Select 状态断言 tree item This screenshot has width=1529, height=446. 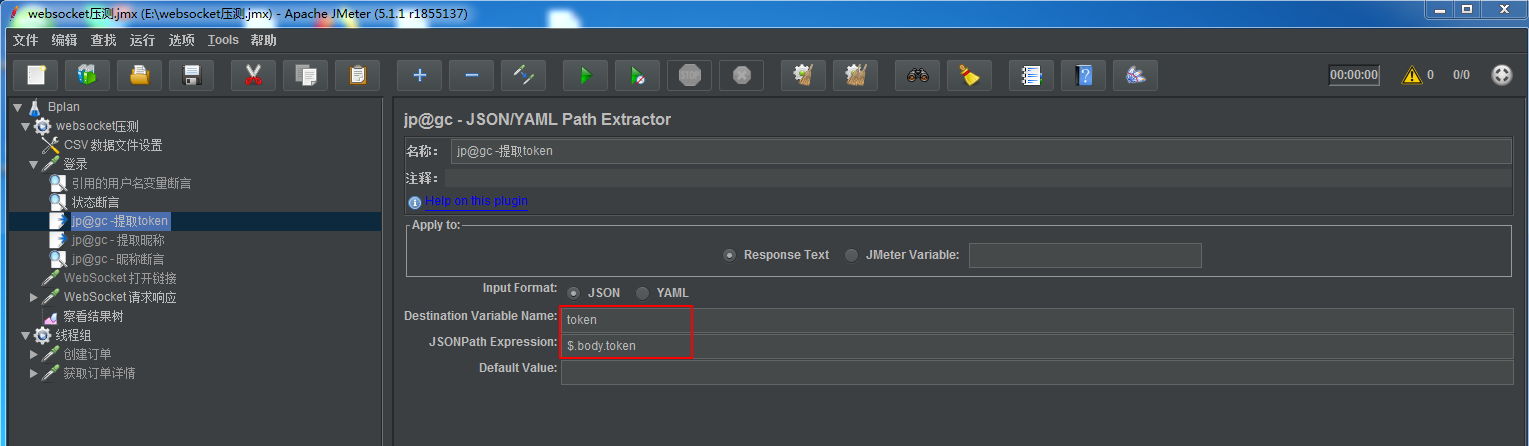click(x=96, y=202)
